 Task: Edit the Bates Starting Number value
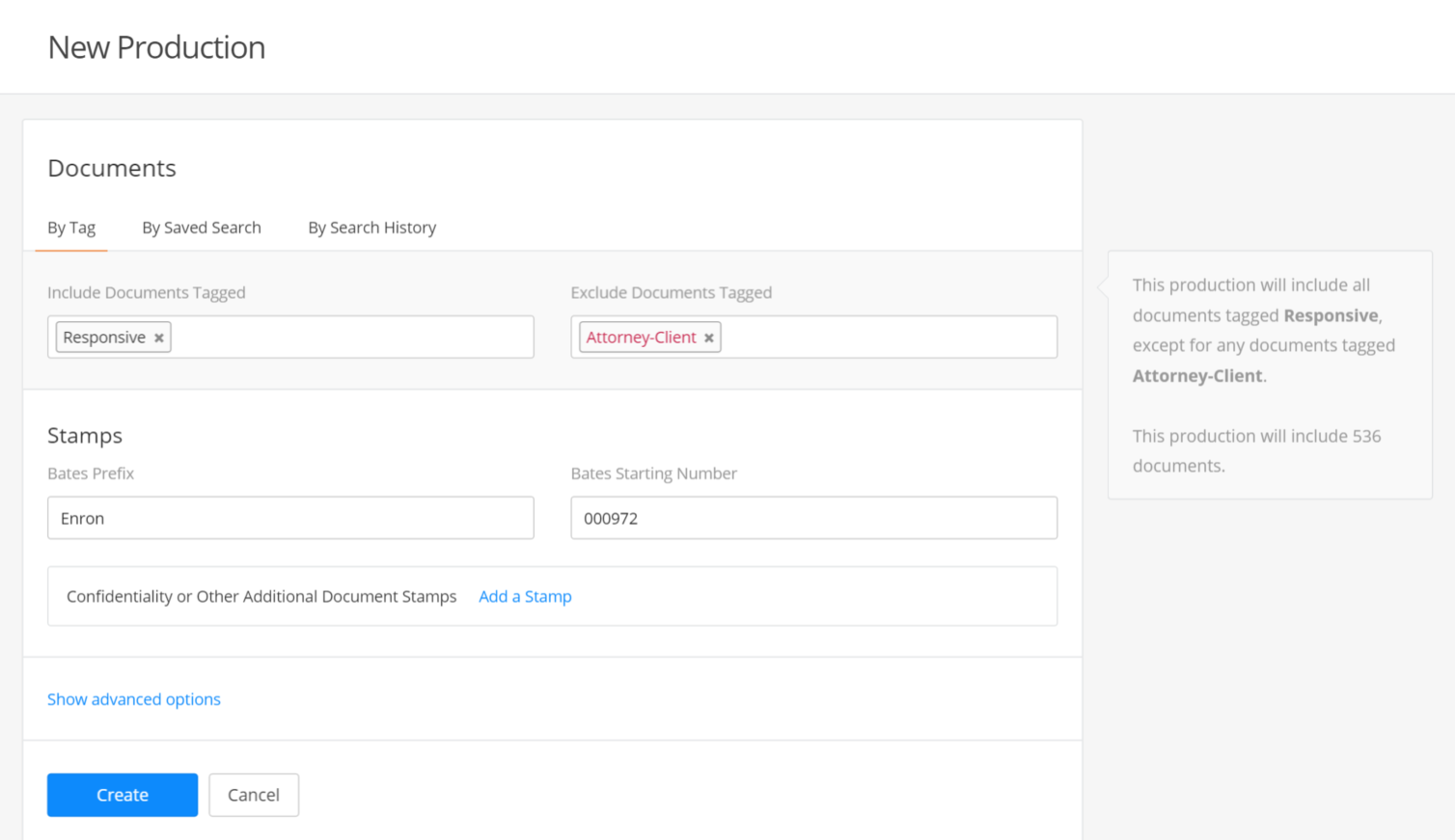(x=813, y=518)
